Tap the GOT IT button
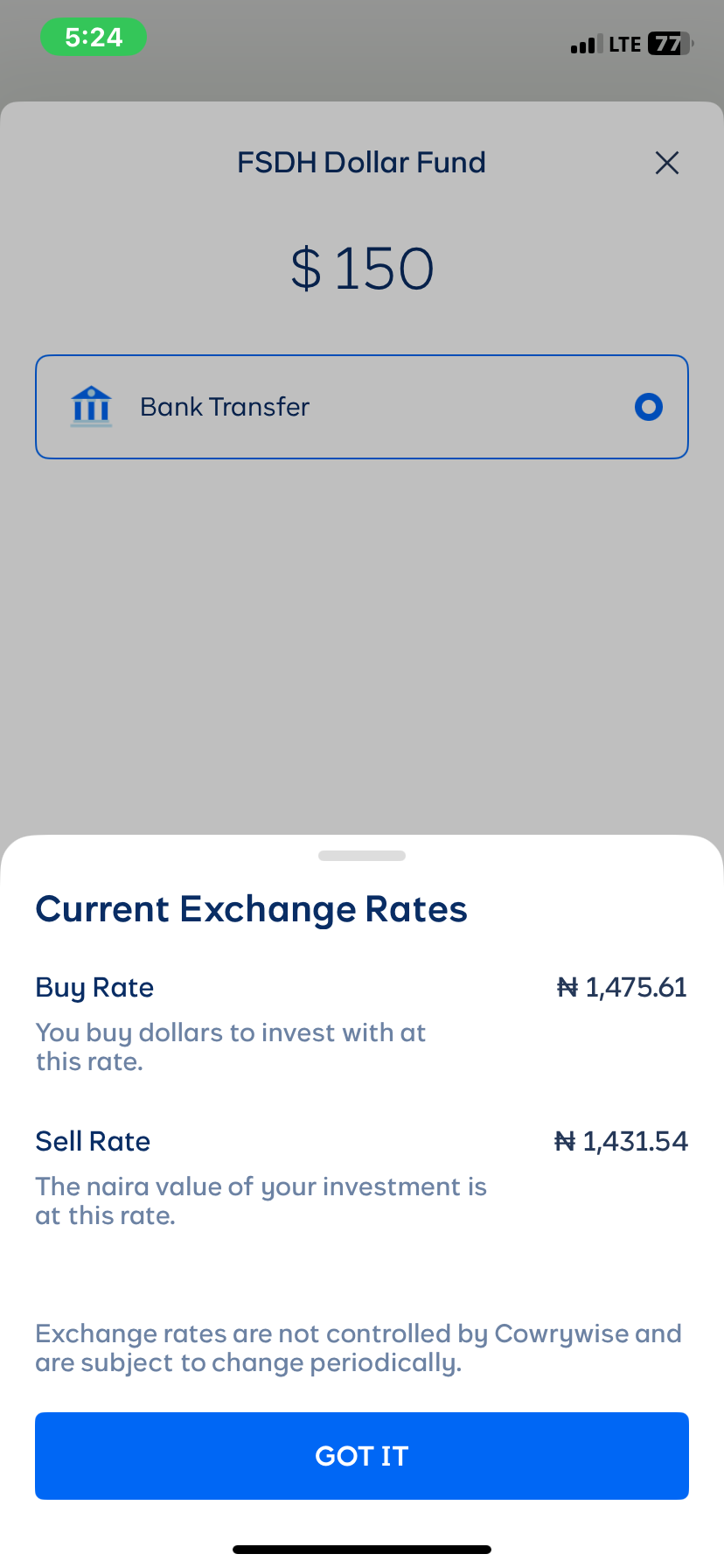The height and width of the screenshot is (1568, 724). tap(362, 1455)
